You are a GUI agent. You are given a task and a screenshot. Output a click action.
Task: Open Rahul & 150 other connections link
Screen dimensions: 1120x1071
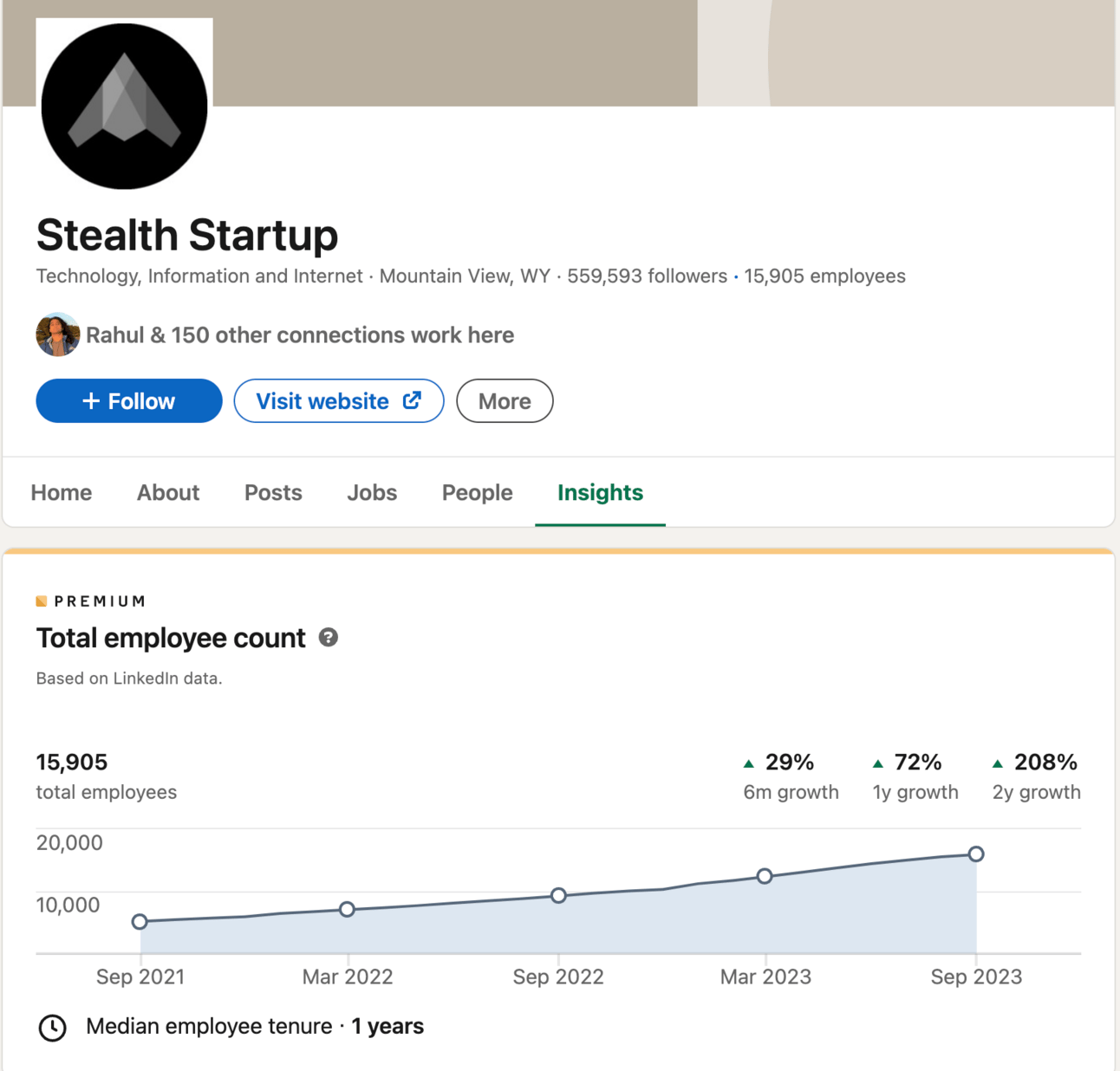tap(300, 335)
